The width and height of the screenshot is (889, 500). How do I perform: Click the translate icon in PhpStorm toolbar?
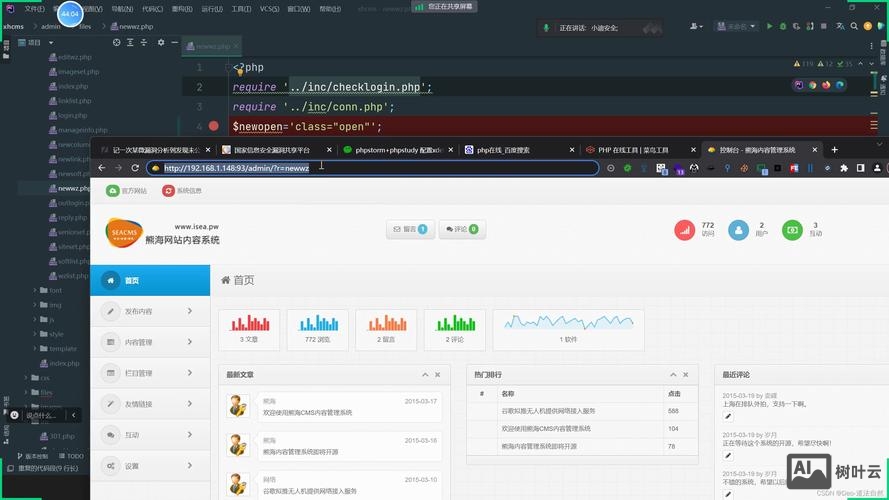(840, 26)
